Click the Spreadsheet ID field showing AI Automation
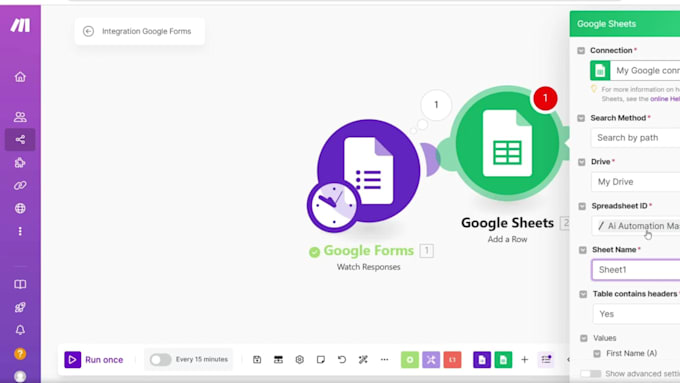The image size is (680, 383). (x=636, y=226)
